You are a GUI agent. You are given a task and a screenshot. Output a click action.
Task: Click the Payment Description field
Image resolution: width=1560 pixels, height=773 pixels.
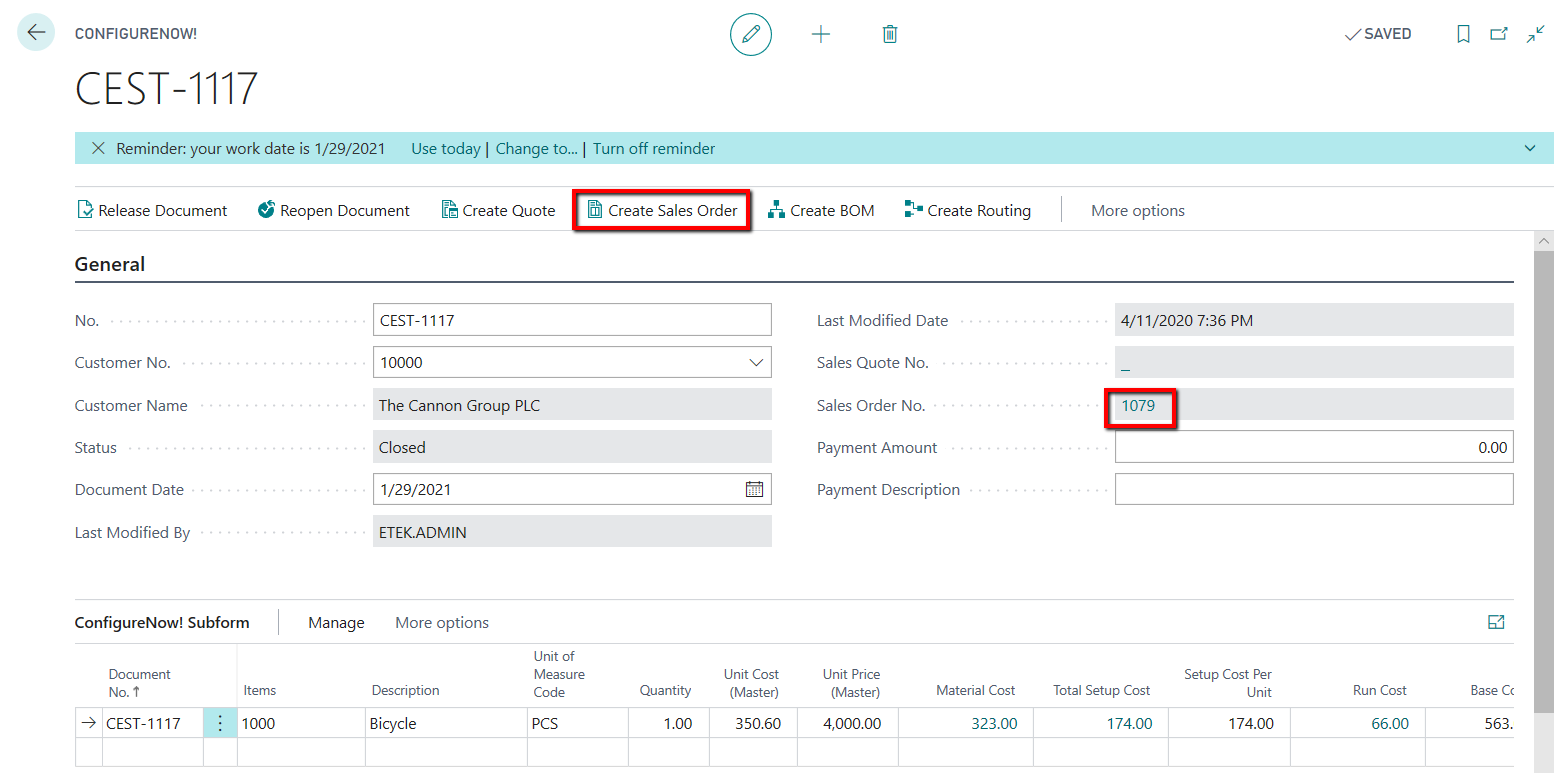coord(1313,490)
